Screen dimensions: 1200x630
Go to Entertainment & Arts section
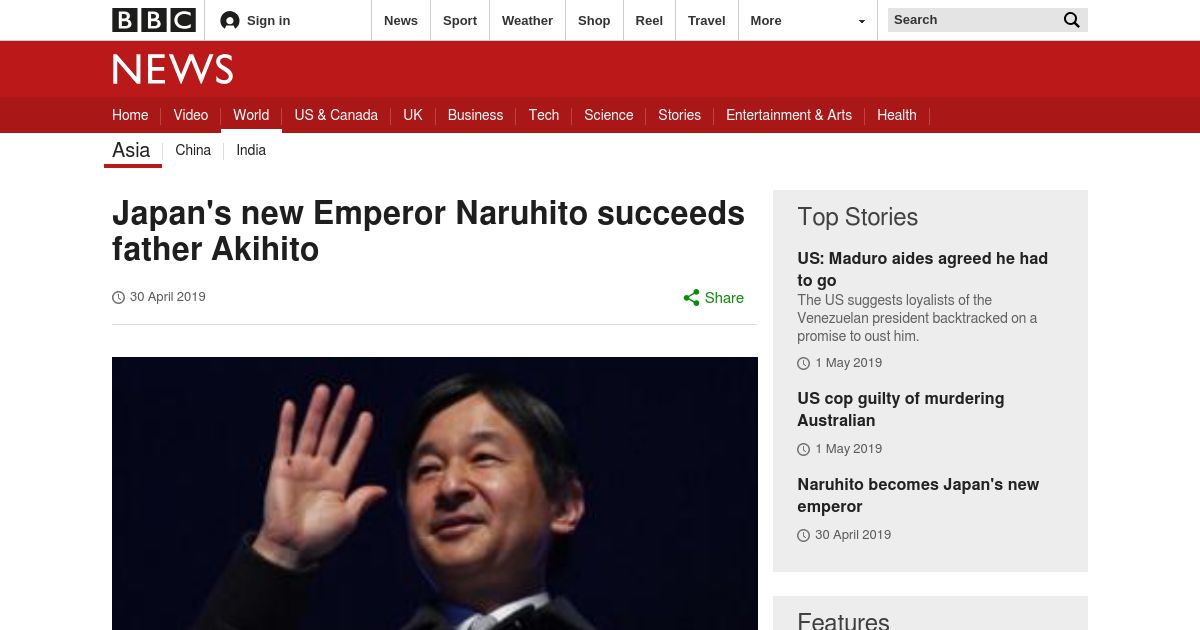(789, 115)
